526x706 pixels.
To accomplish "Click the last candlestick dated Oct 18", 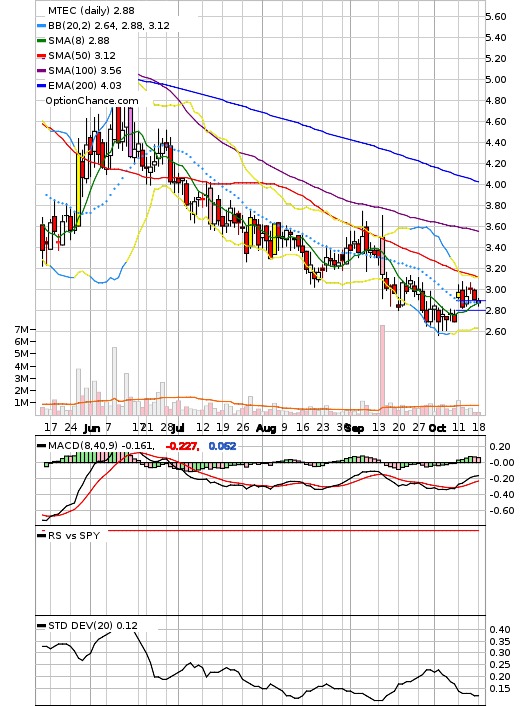I will (x=478, y=301).
